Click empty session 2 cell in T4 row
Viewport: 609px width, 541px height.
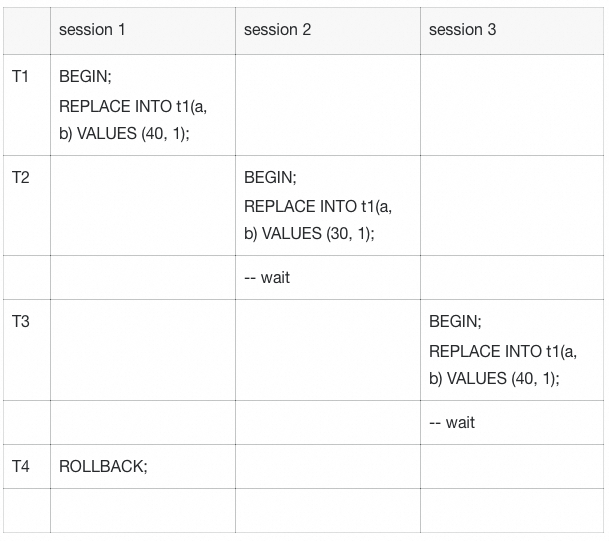(328, 466)
